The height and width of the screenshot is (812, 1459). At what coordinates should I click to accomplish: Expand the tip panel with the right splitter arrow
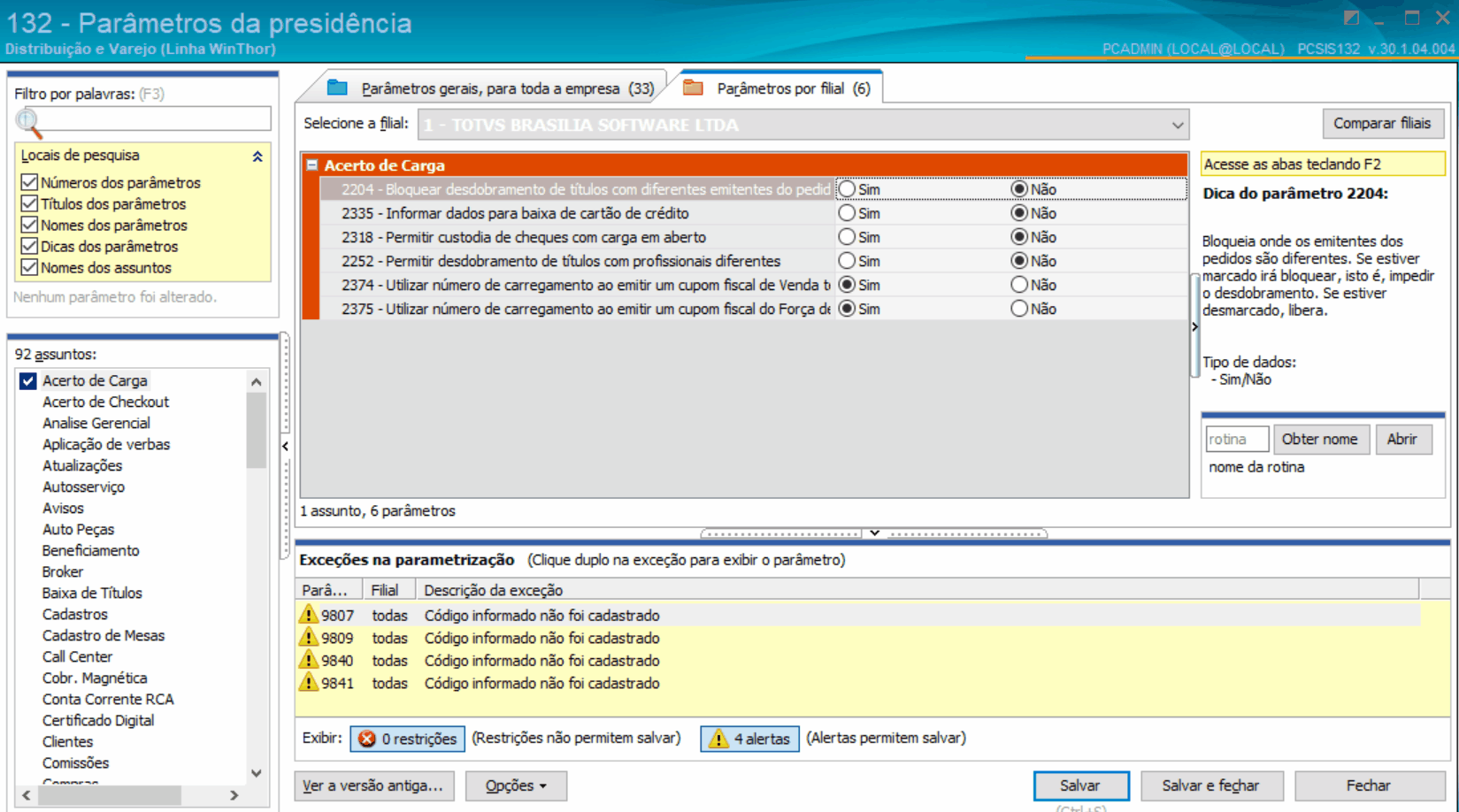coord(1194,326)
